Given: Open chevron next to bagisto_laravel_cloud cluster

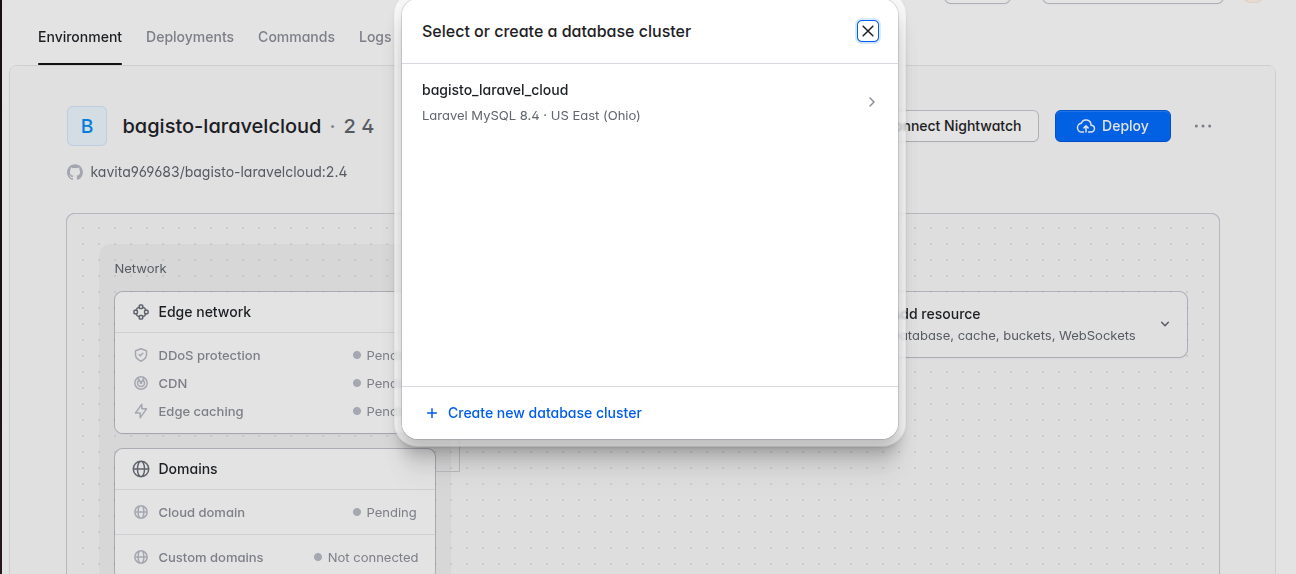Looking at the screenshot, I should click(872, 102).
